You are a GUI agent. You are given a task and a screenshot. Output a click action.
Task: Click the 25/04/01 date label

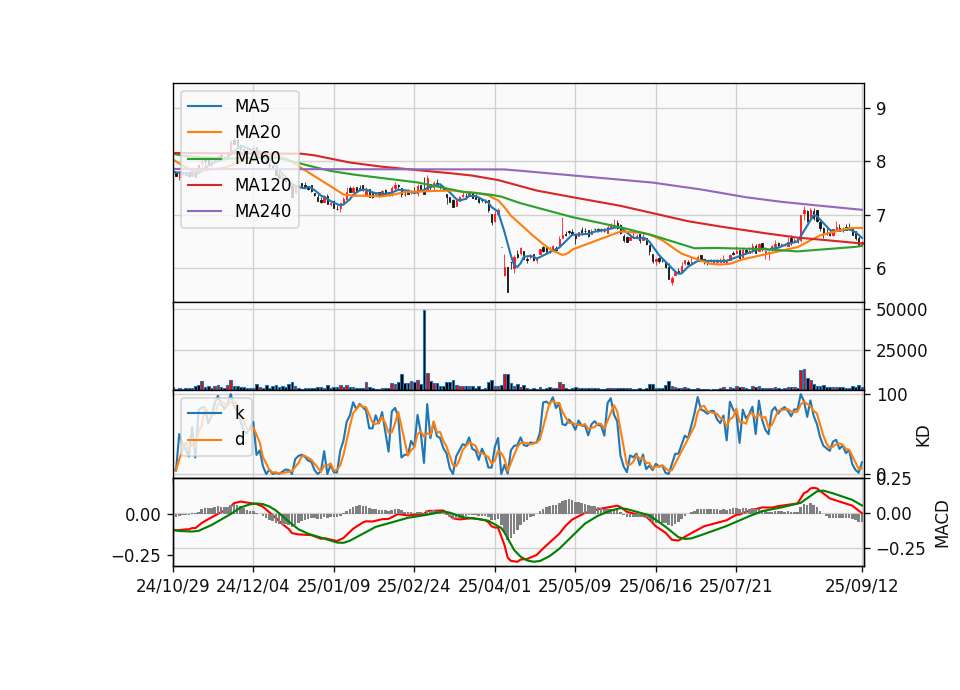point(495,586)
